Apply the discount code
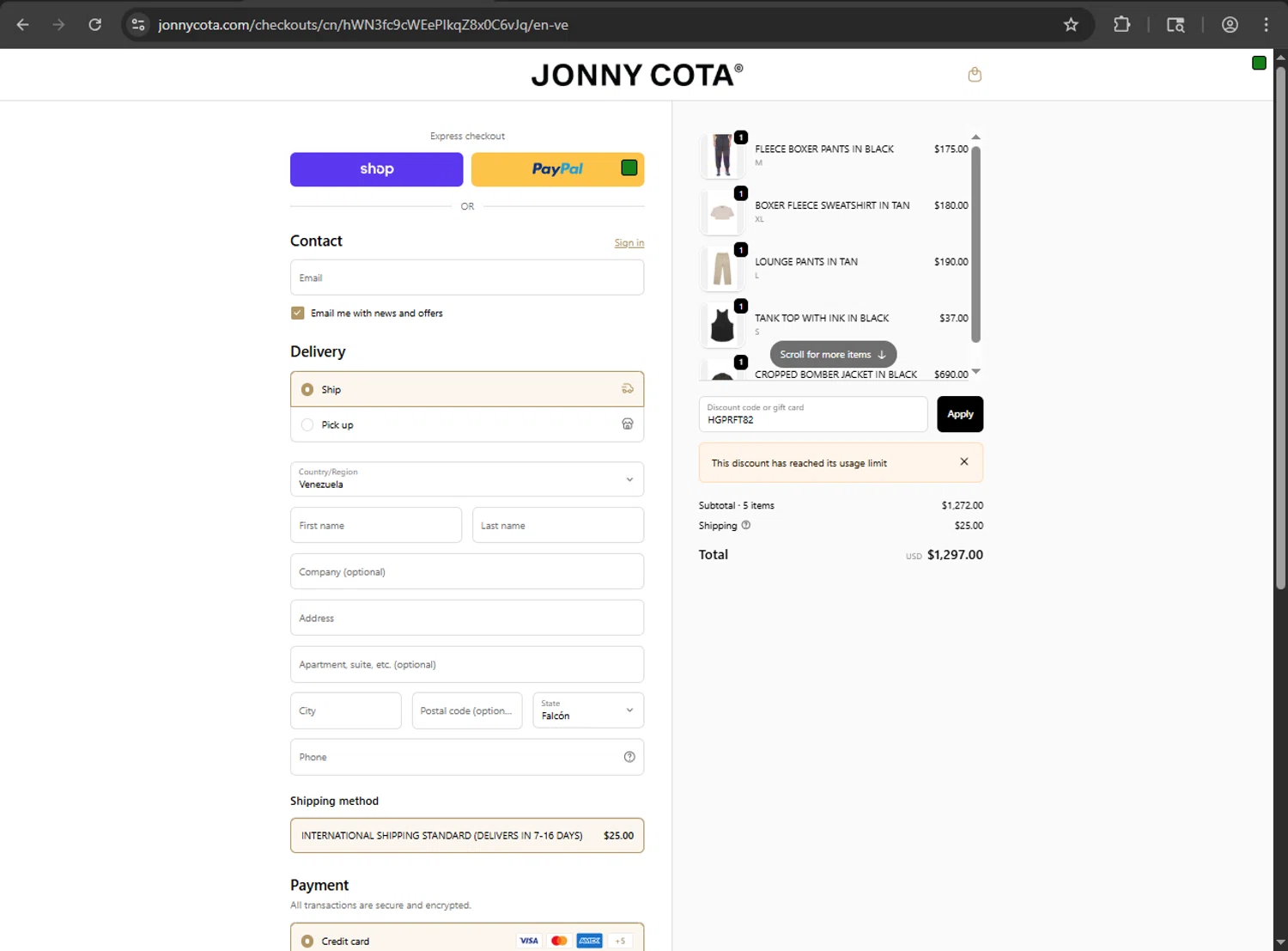Image resolution: width=1288 pixels, height=951 pixels. [960, 414]
